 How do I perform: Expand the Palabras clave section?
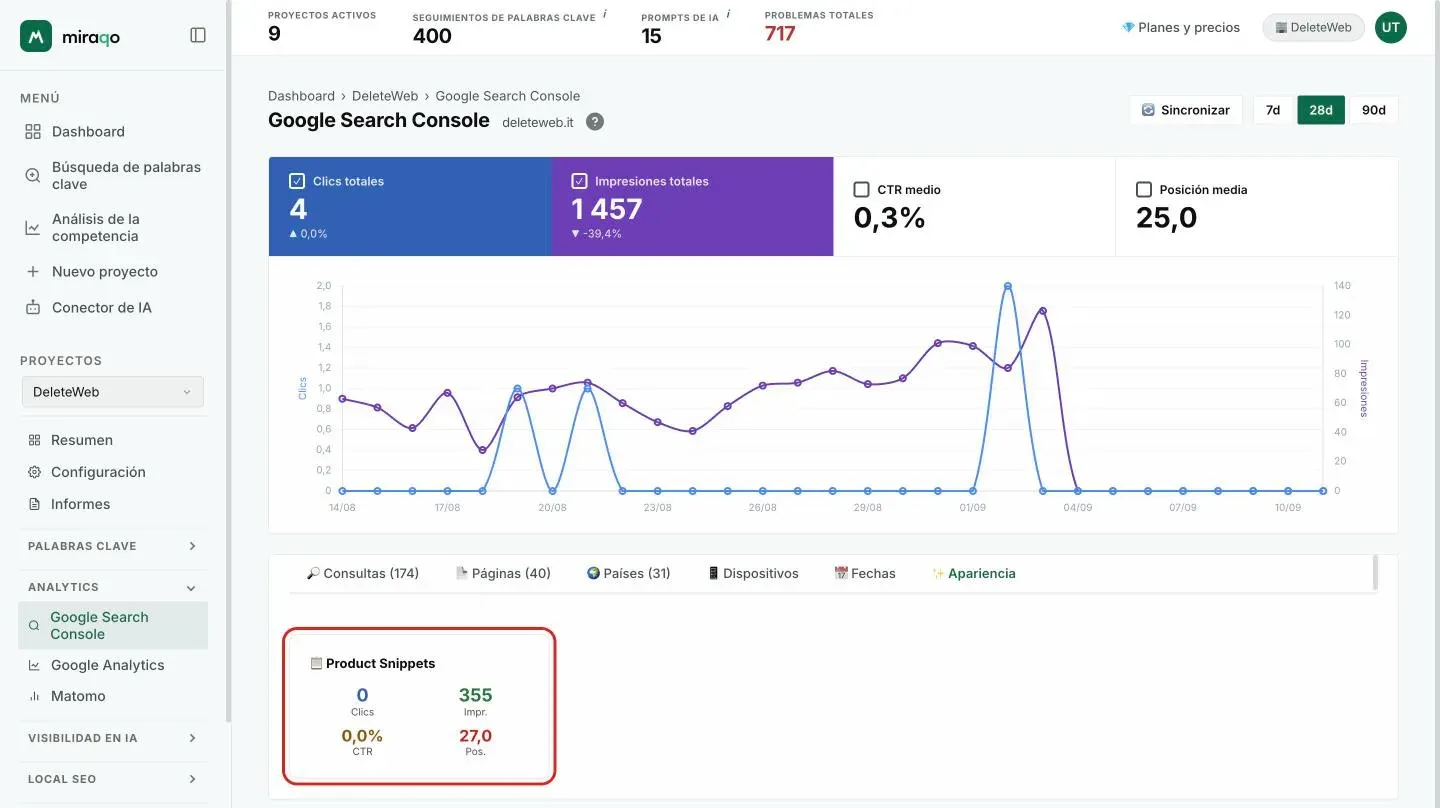[112, 546]
